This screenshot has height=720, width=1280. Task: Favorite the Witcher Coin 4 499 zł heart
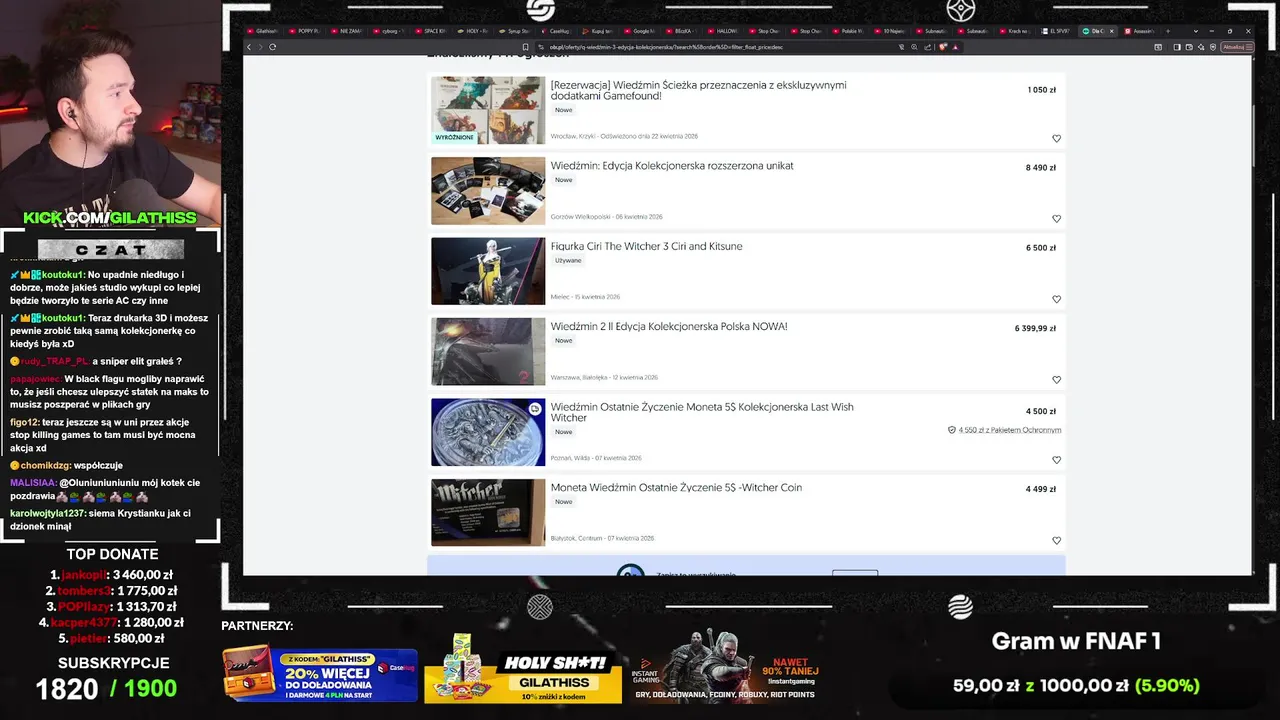tap(1056, 541)
